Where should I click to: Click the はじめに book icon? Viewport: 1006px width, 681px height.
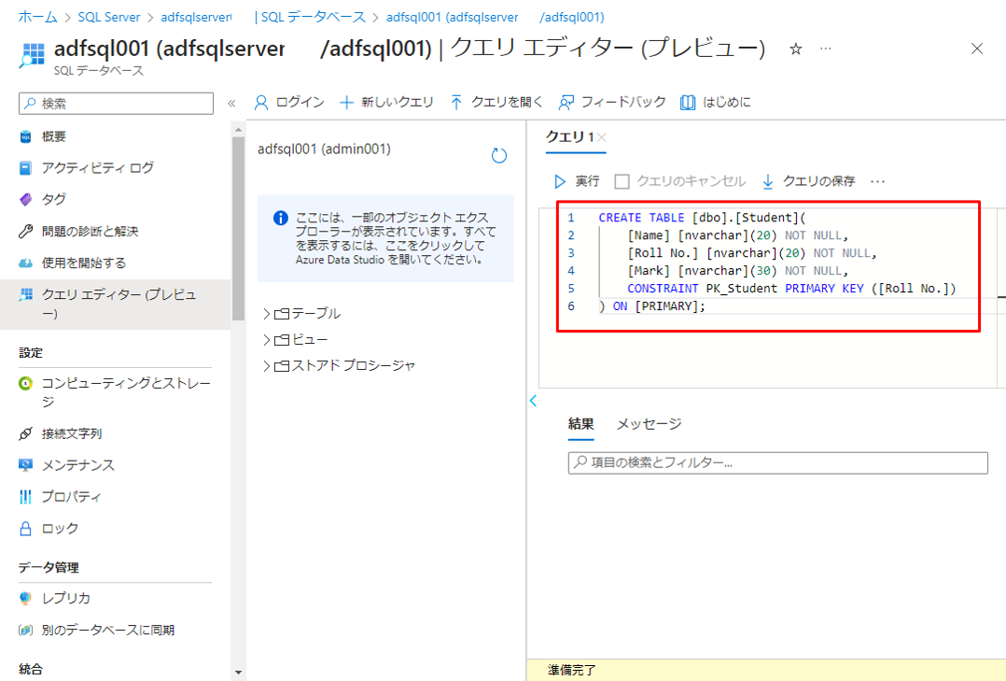tap(688, 102)
